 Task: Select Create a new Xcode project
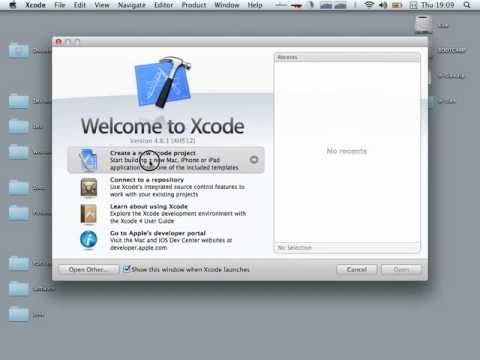(x=166, y=160)
